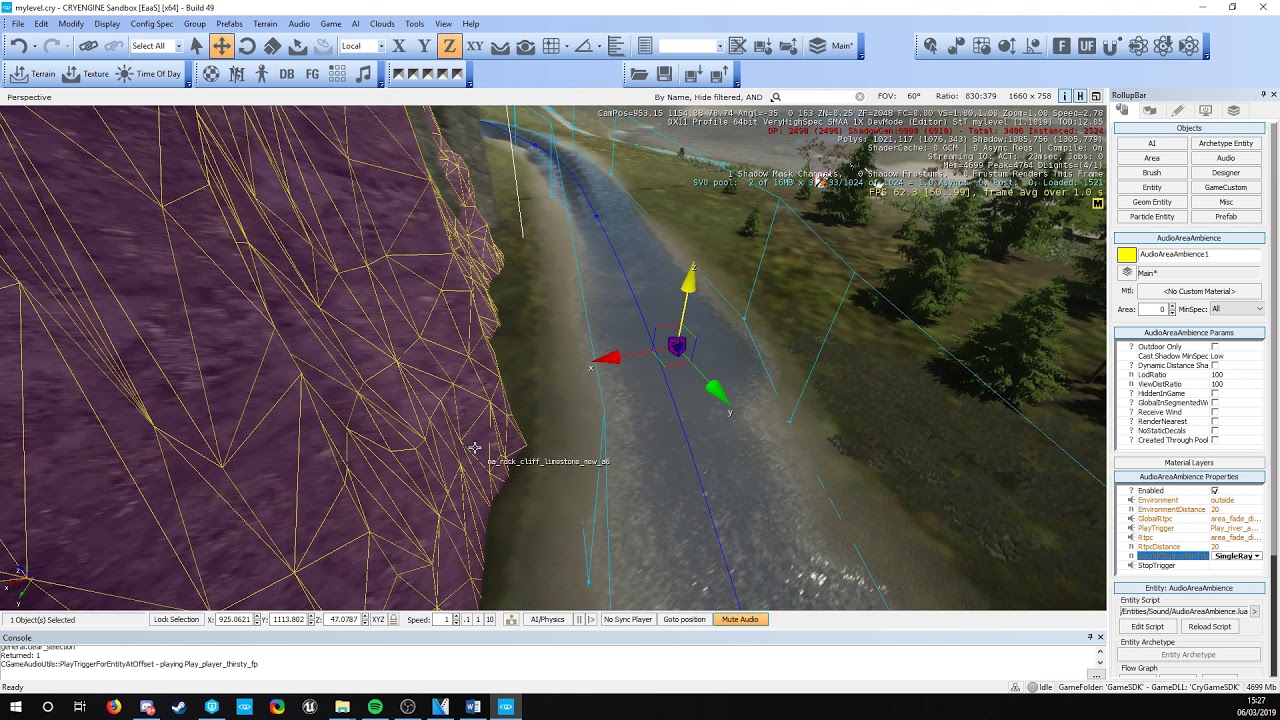Screen dimensions: 1280x720
Task: Open the Terrain menu
Action: [265, 24]
